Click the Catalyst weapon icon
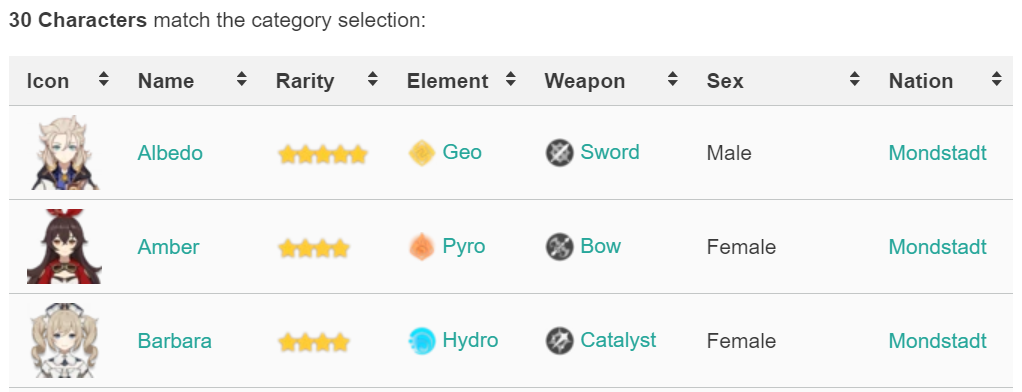The height and width of the screenshot is (392, 1022). coord(559,341)
